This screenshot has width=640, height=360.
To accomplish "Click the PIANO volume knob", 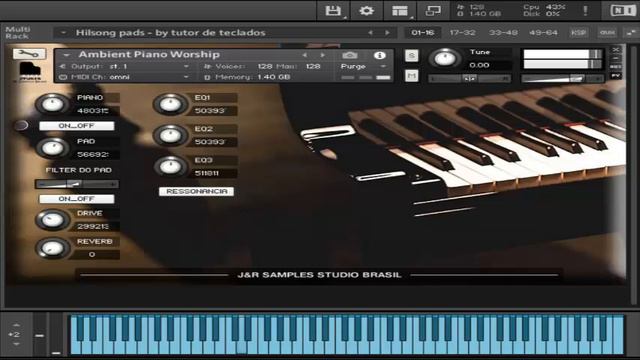I will pos(53,104).
